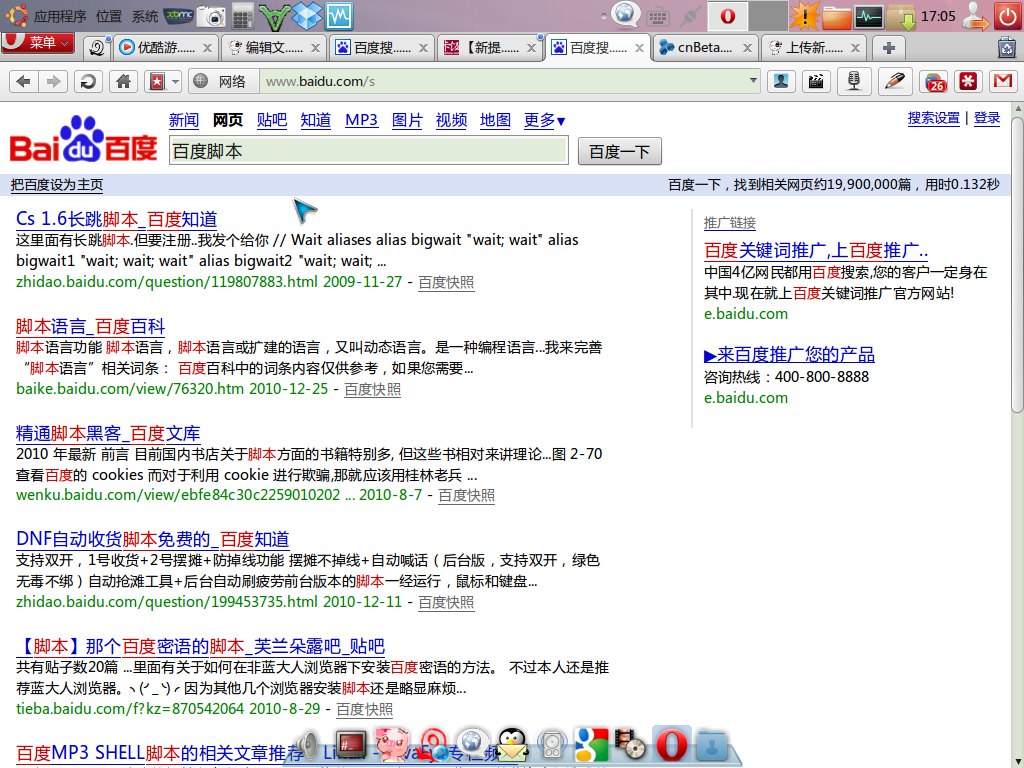Expand the address bar history dropdown
This screenshot has width=1024, height=768.
[x=753, y=82]
